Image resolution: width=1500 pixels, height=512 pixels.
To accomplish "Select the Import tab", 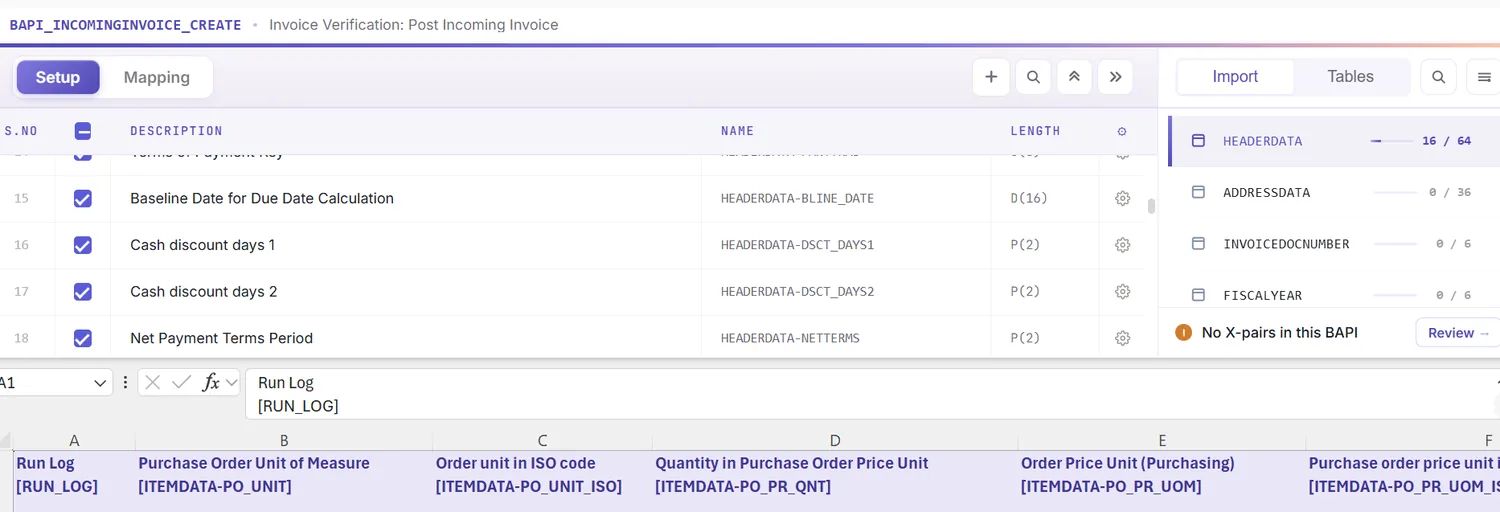I will pyautogui.click(x=1235, y=77).
